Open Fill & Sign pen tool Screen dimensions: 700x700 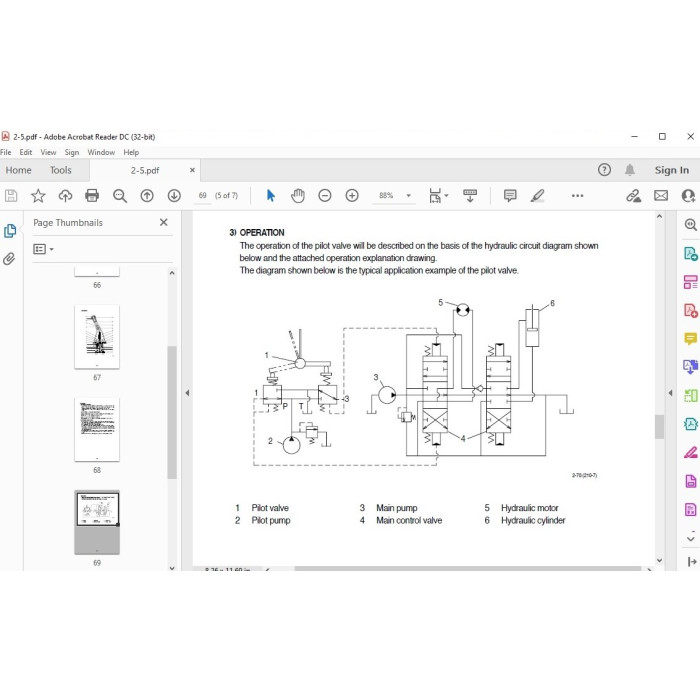(x=690, y=452)
